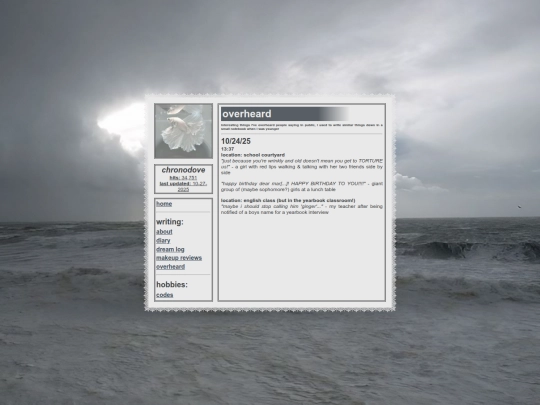
Task: Click the 10/24/25 entry date heading
Action: click(236, 141)
